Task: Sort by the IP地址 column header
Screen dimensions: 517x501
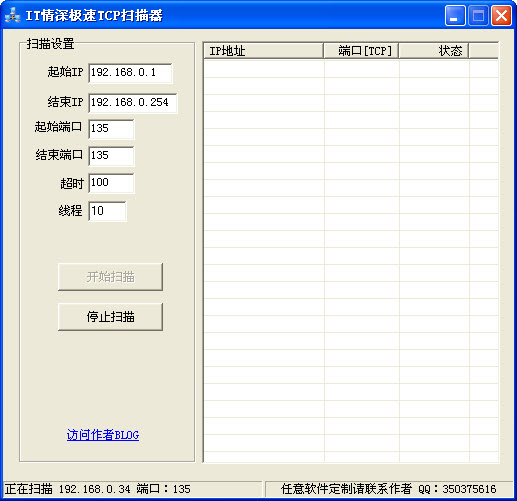Action: (x=263, y=51)
